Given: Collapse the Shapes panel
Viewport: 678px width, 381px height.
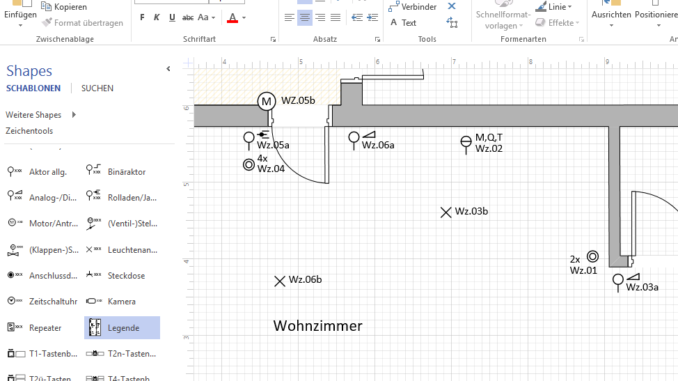Looking at the screenshot, I should [168, 69].
